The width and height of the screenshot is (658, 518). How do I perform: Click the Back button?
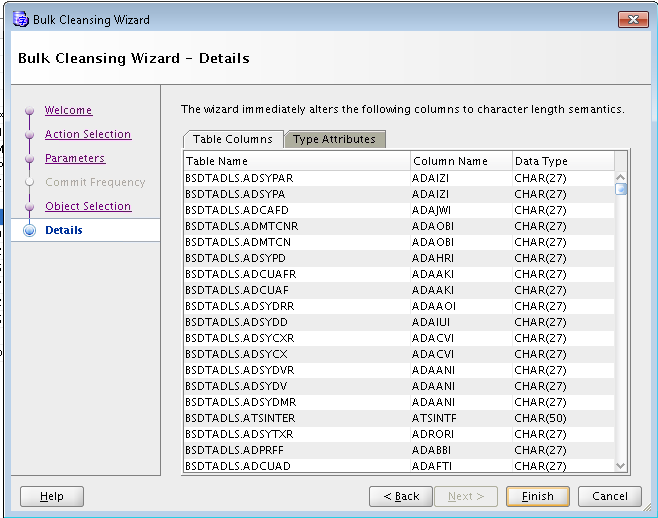pos(401,496)
